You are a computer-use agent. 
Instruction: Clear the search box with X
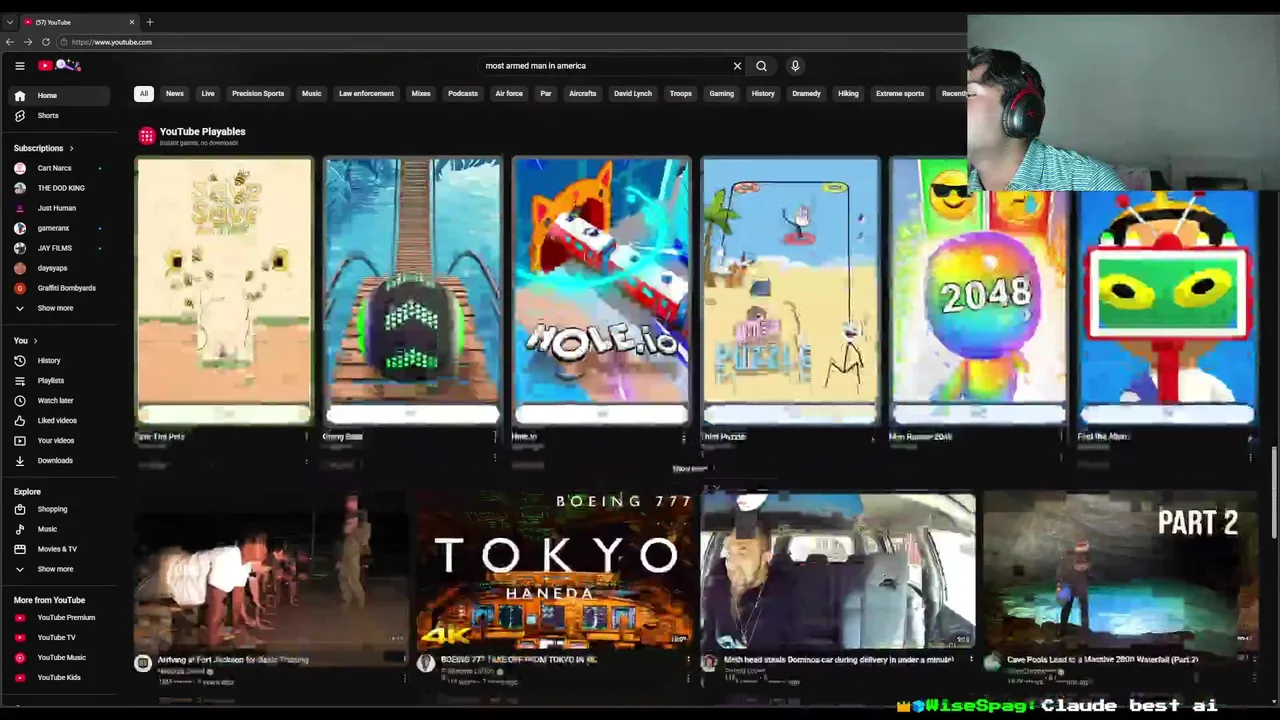tap(737, 66)
